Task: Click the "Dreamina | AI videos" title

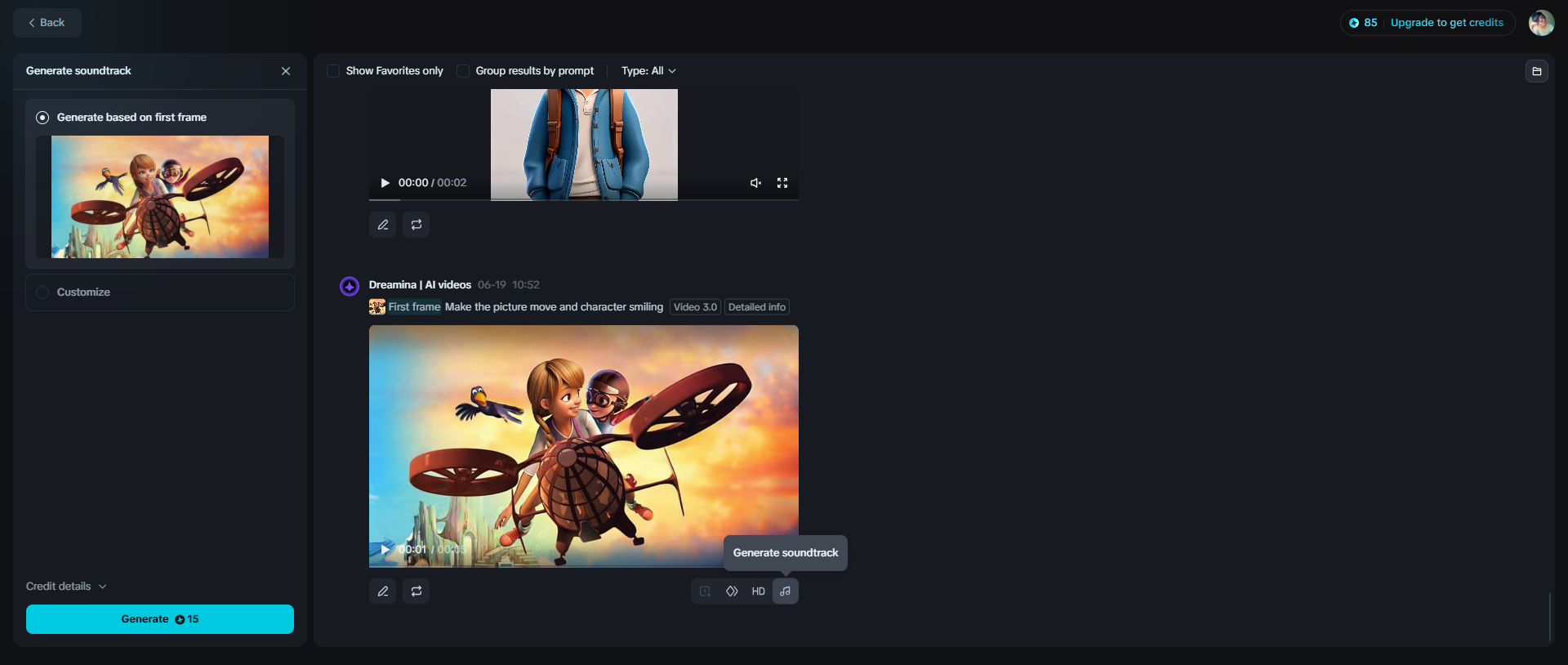Action: point(420,285)
